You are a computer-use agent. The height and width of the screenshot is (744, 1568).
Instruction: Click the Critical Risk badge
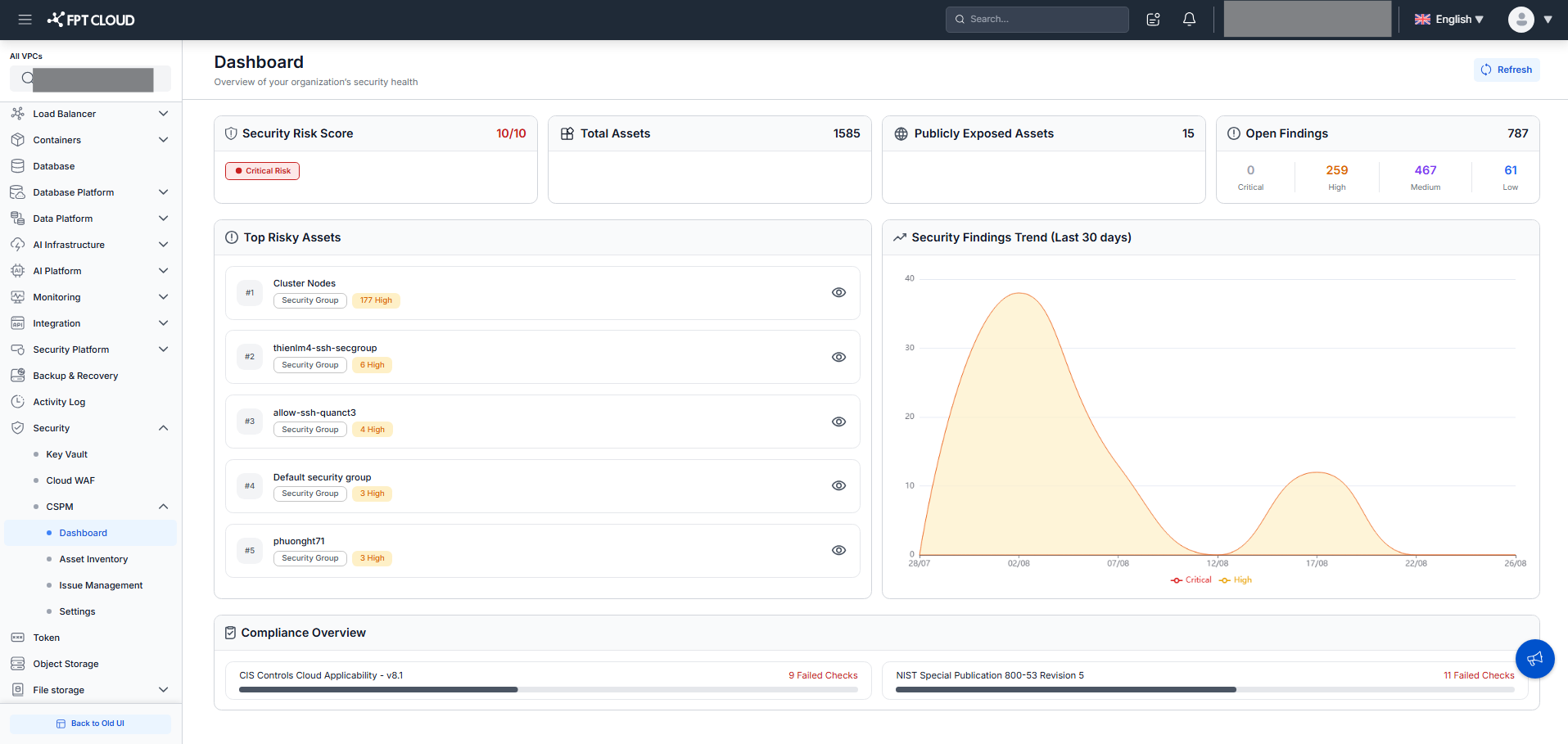click(x=262, y=171)
